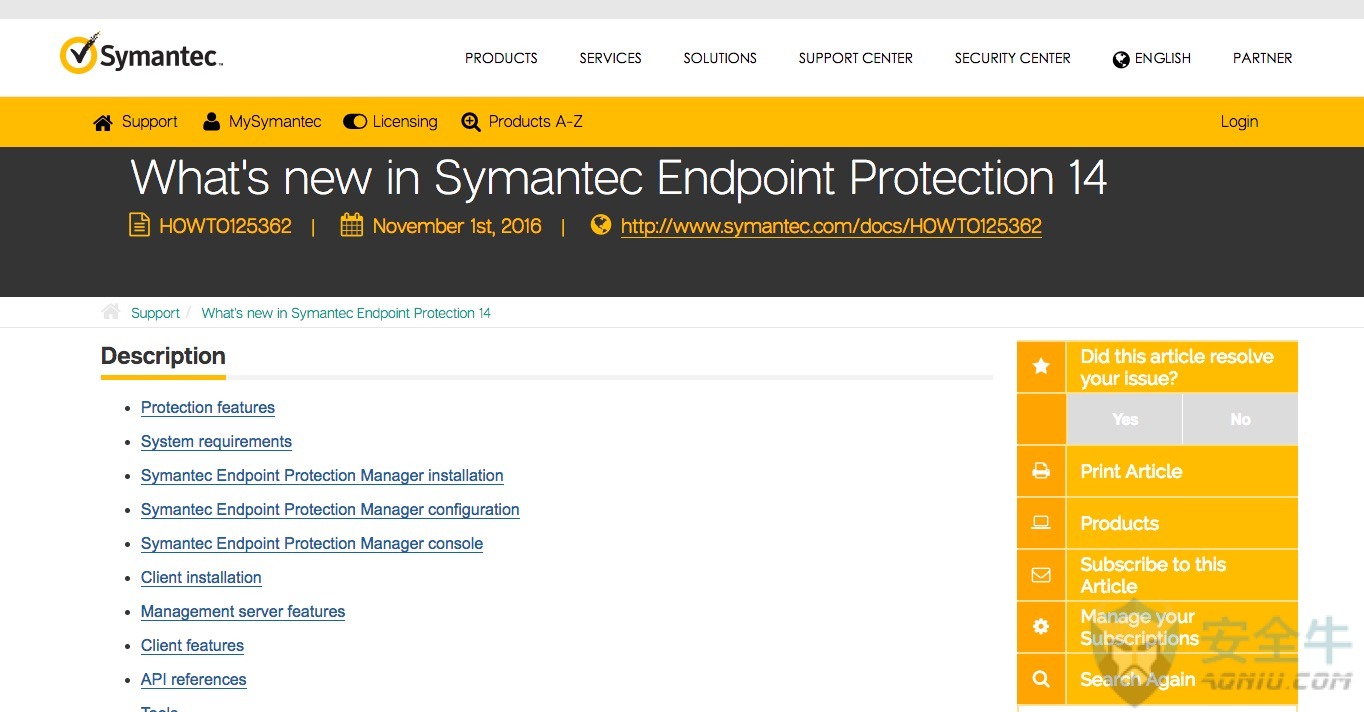Jump to Management server features

tap(243, 612)
